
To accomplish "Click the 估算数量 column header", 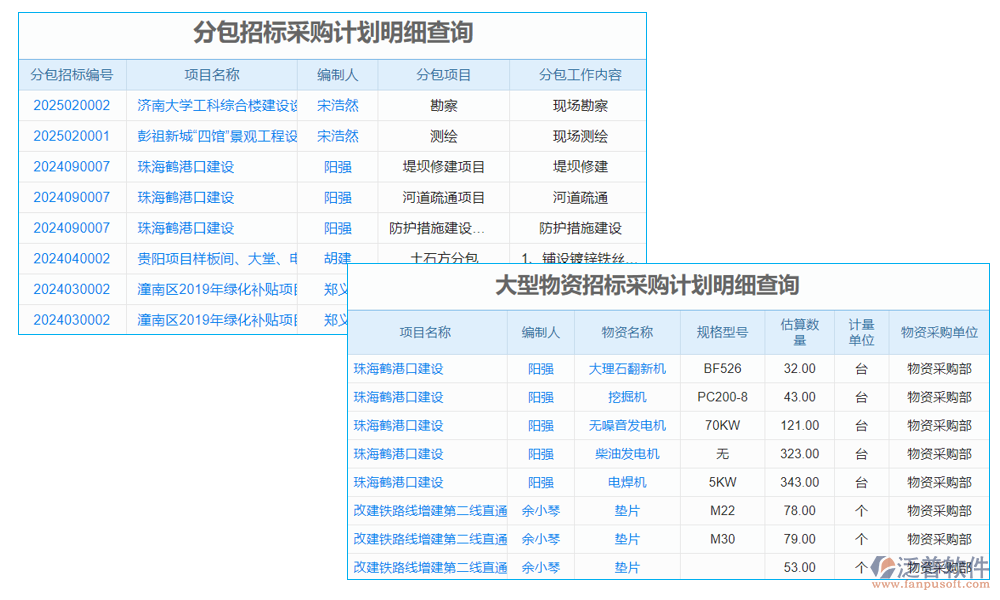I will 799,332.
